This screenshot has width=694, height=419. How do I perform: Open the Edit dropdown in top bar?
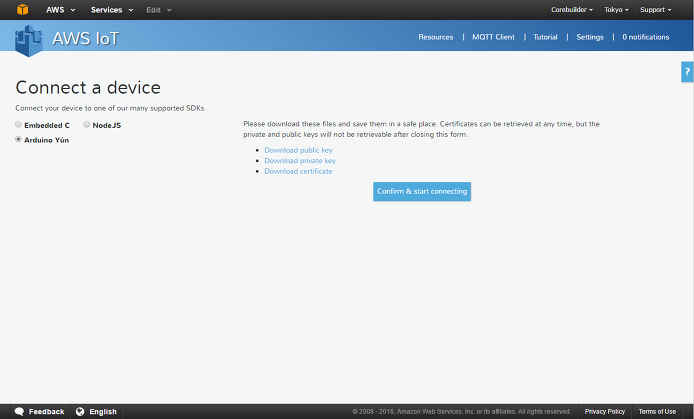tap(158, 10)
